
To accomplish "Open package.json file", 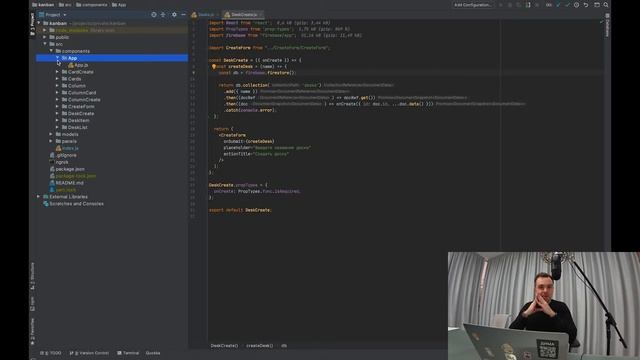I will [67, 169].
